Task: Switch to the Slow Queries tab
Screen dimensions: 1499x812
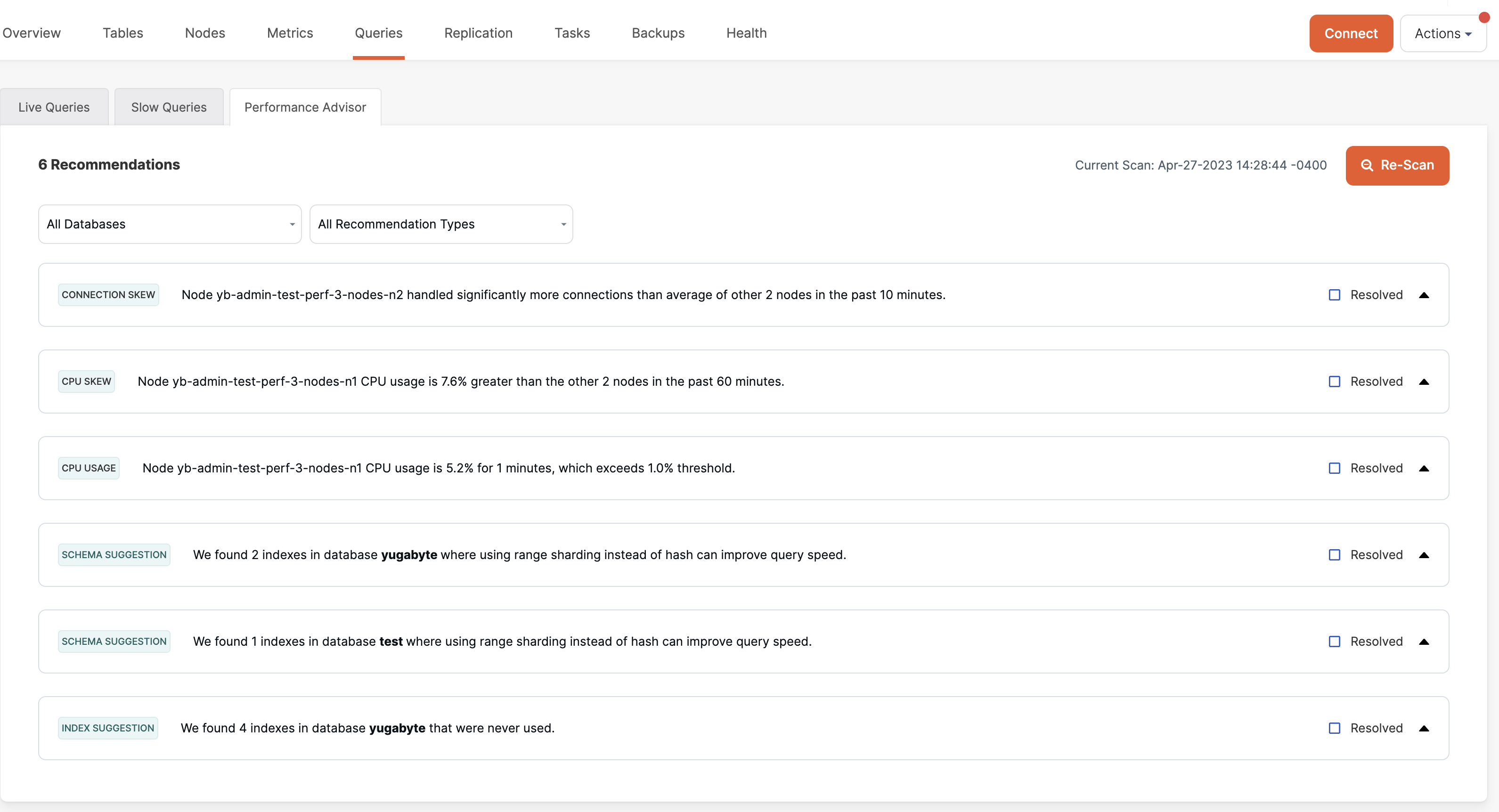Action: [x=169, y=106]
